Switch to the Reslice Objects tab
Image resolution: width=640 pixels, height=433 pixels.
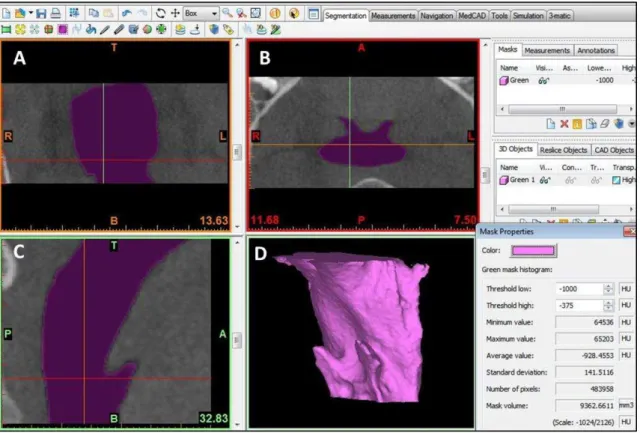pyautogui.click(x=563, y=150)
